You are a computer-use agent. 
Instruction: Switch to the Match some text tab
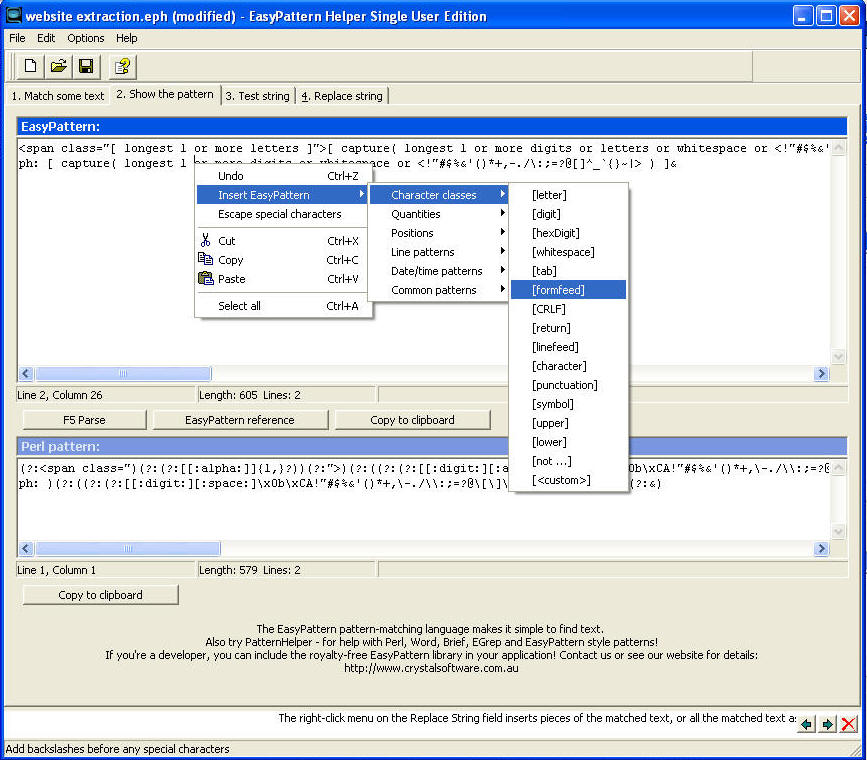click(58, 96)
